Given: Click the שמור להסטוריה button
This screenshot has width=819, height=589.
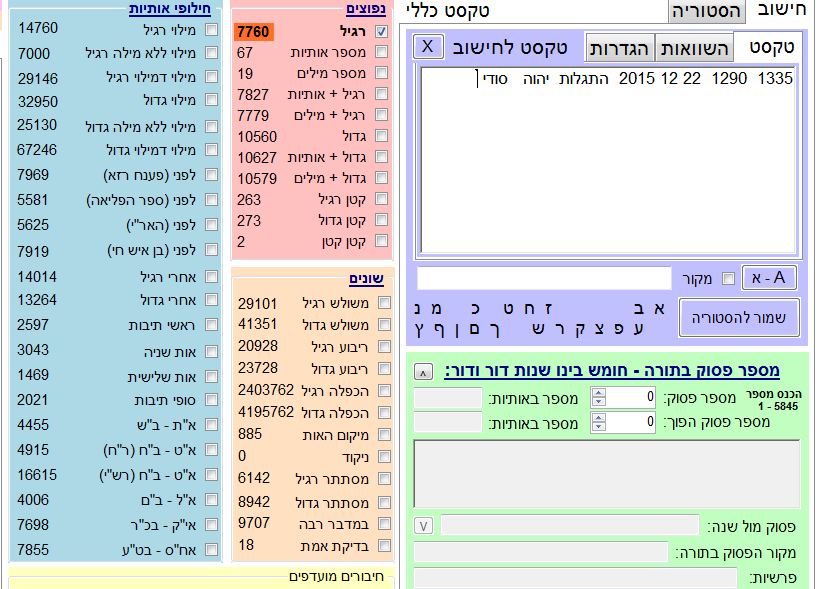Looking at the screenshot, I should [x=739, y=317].
